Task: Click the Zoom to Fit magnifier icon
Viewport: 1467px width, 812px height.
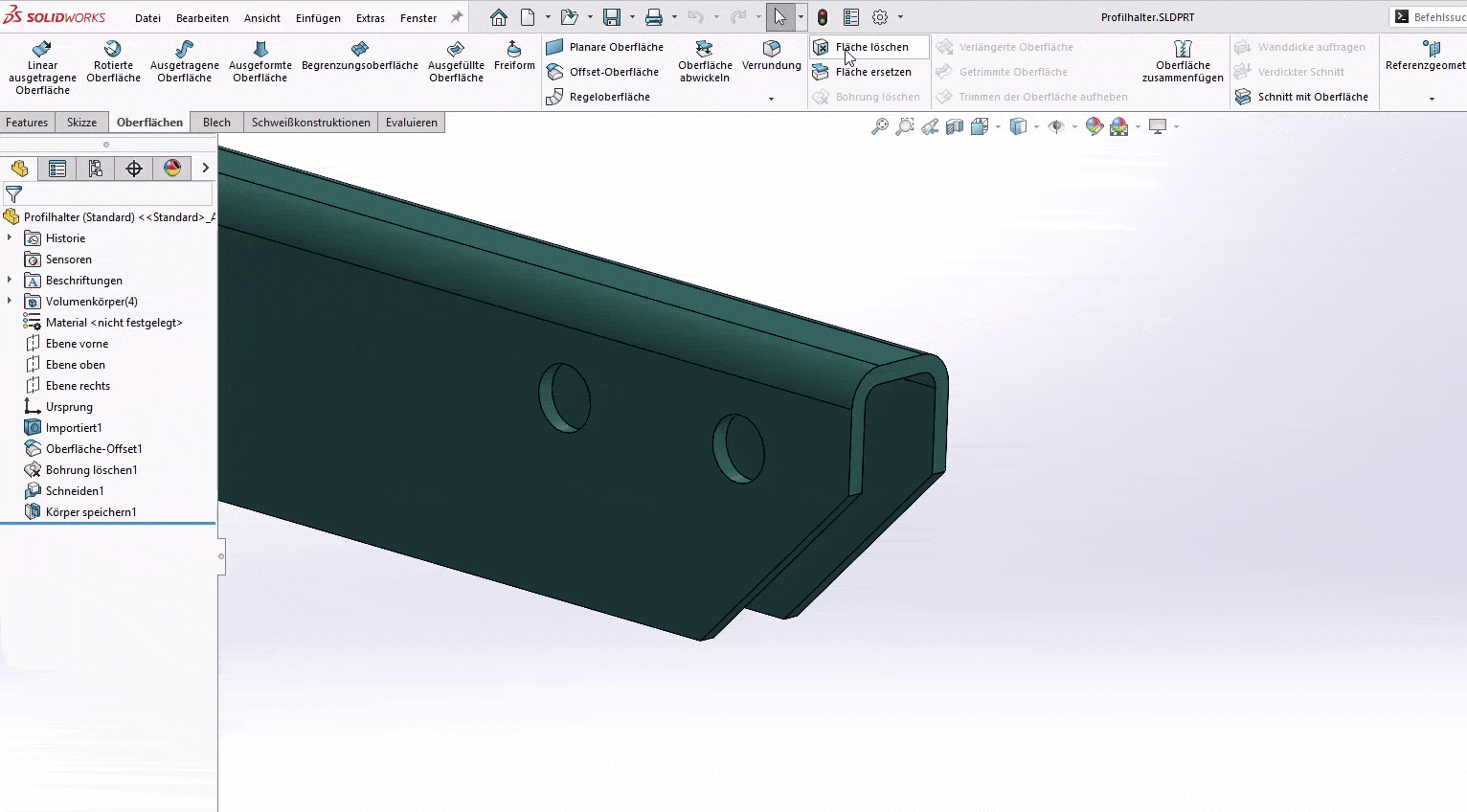Action: tap(879, 126)
